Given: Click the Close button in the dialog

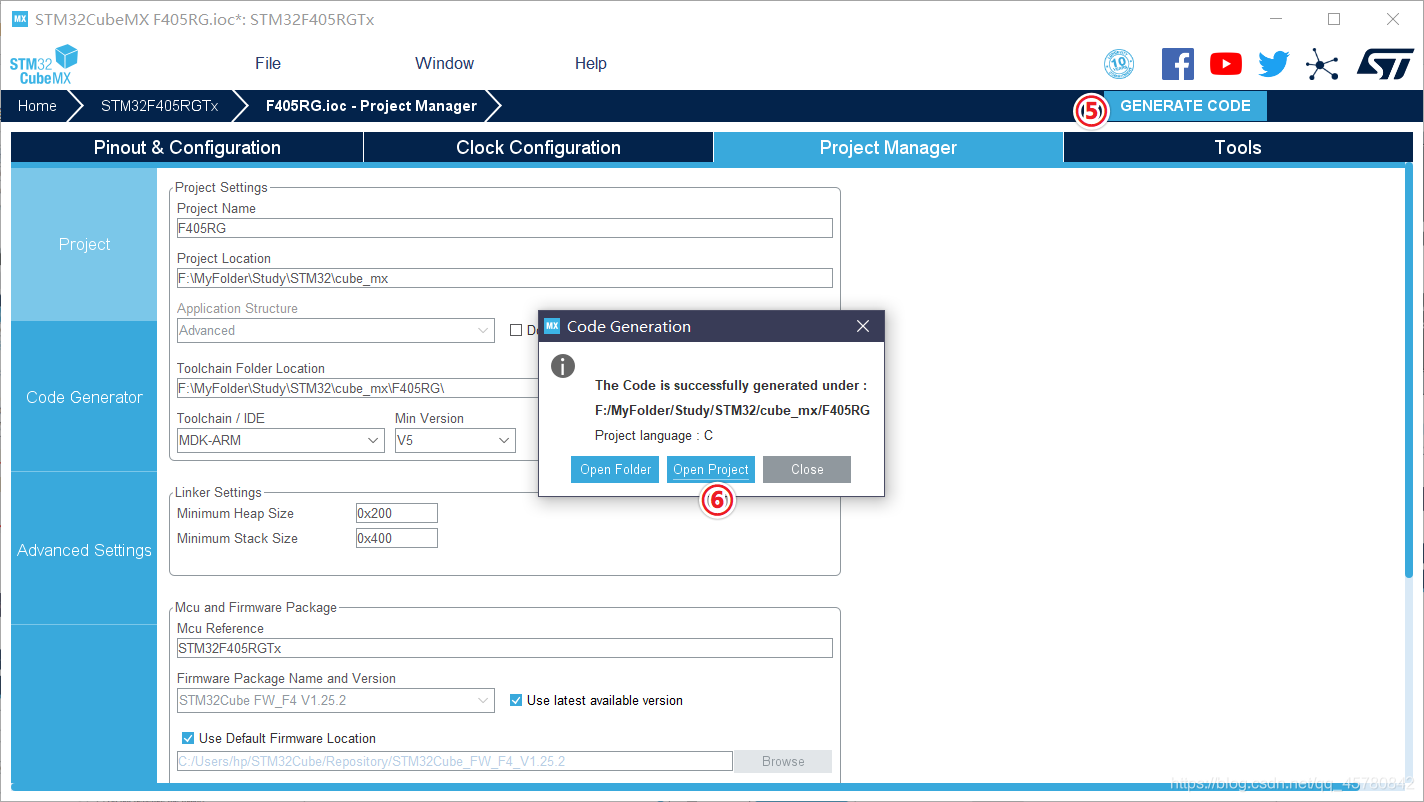Looking at the screenshot, I should pos(806,470).
